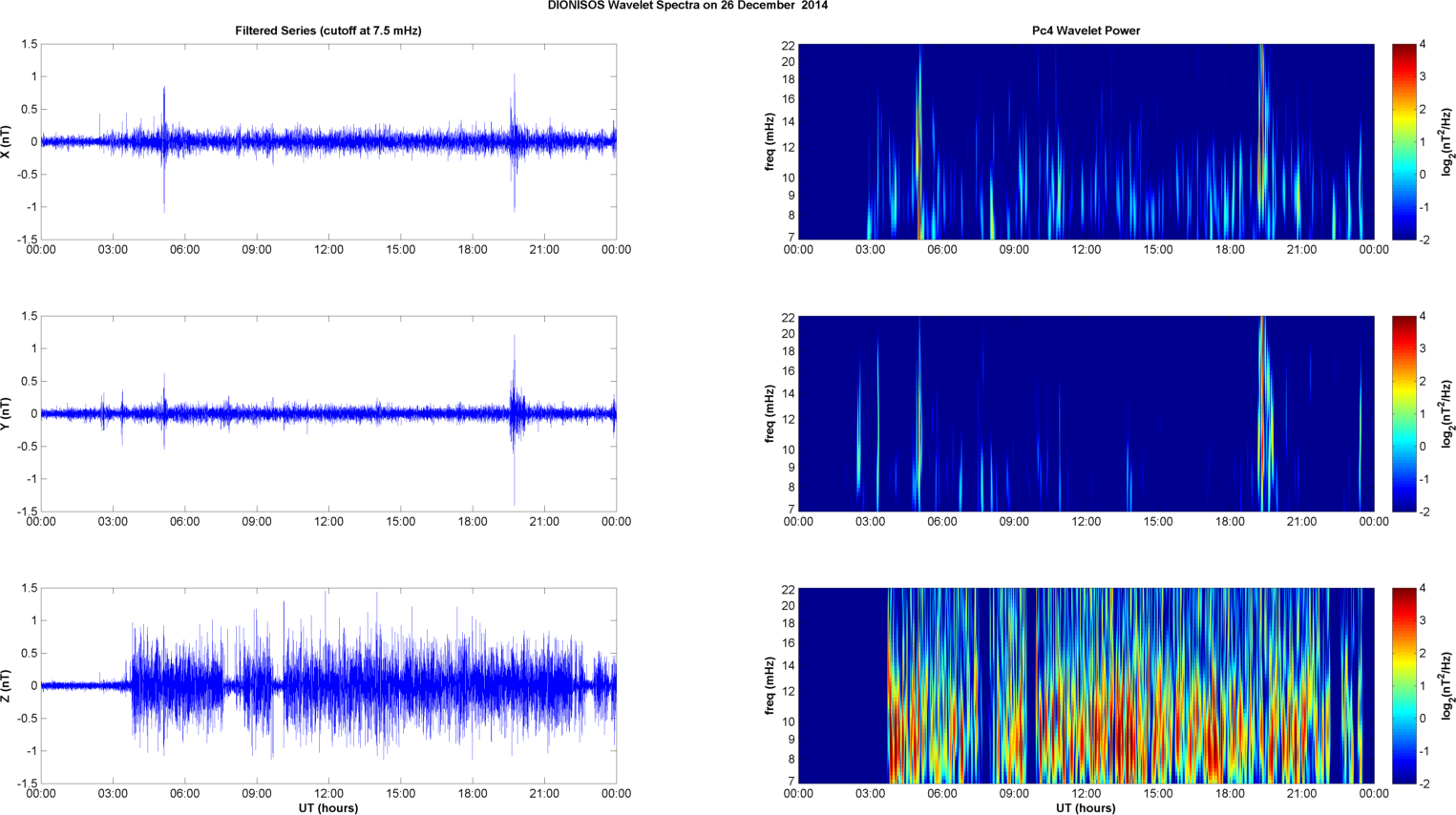Click the '18:00' tick under the Y series plot
Screen dimensions: 1456x815
[473, 522]
